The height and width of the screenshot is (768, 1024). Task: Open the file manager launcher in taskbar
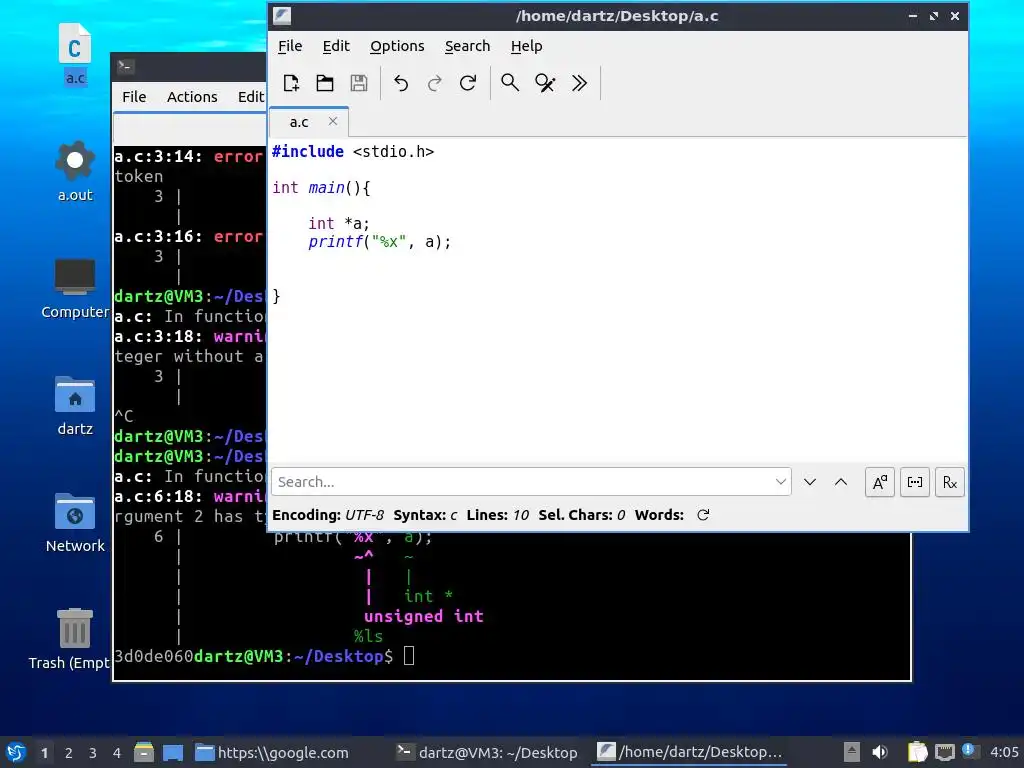(144, 752)
